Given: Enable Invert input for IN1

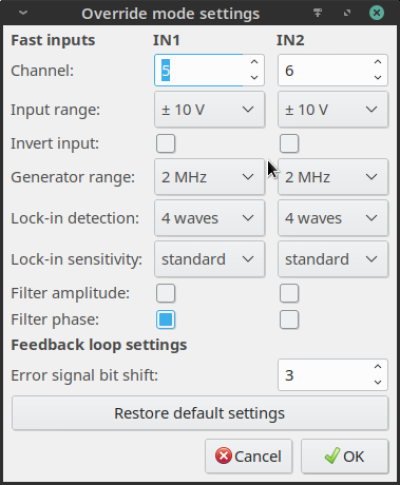Looking at the screenshot, I should pos(165,144).
